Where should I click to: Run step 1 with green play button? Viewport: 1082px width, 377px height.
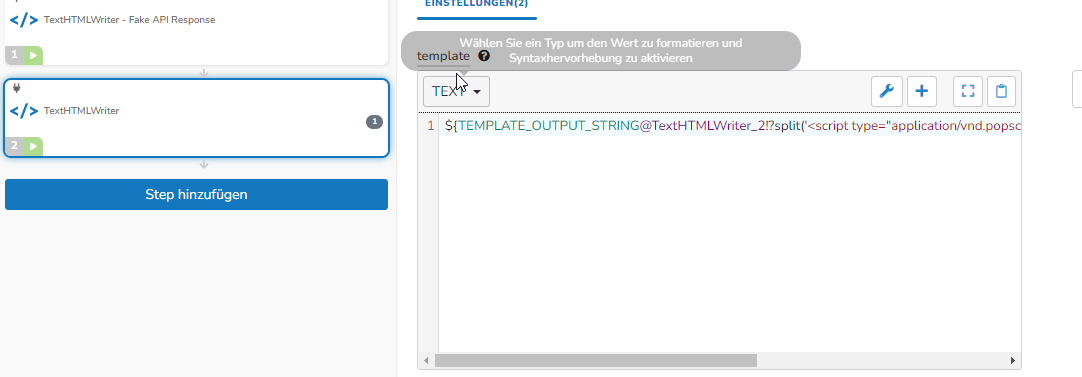[x=34, y=55]
